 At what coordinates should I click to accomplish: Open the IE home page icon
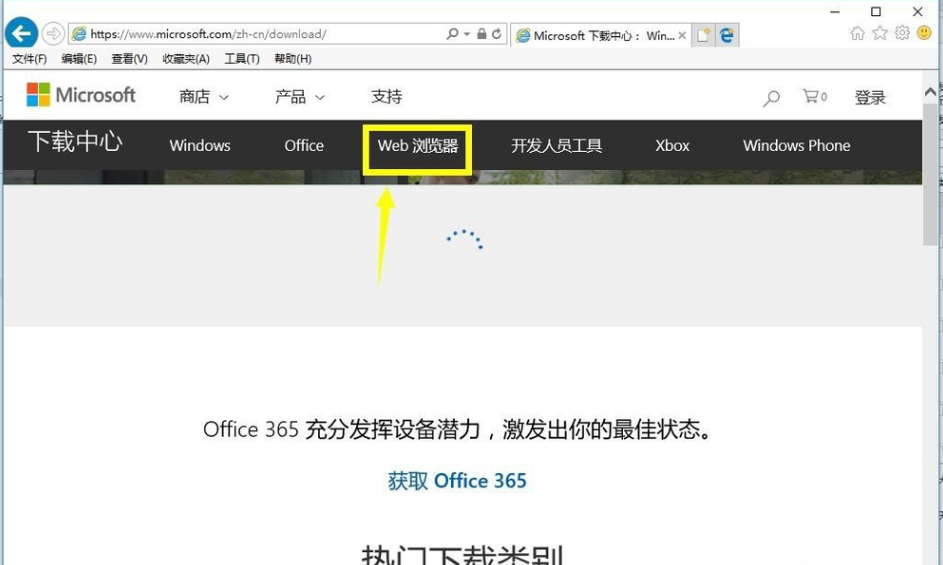[857, 33]
